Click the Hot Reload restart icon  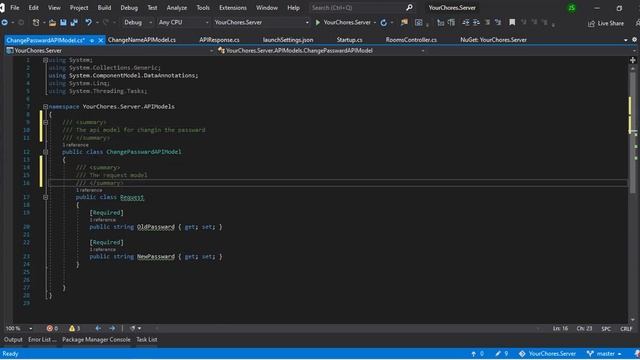coord(383,22)
